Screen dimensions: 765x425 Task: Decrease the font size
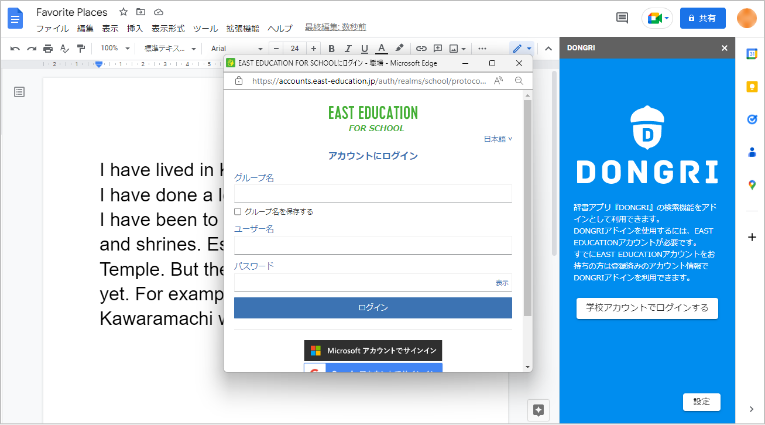[276, 48]
